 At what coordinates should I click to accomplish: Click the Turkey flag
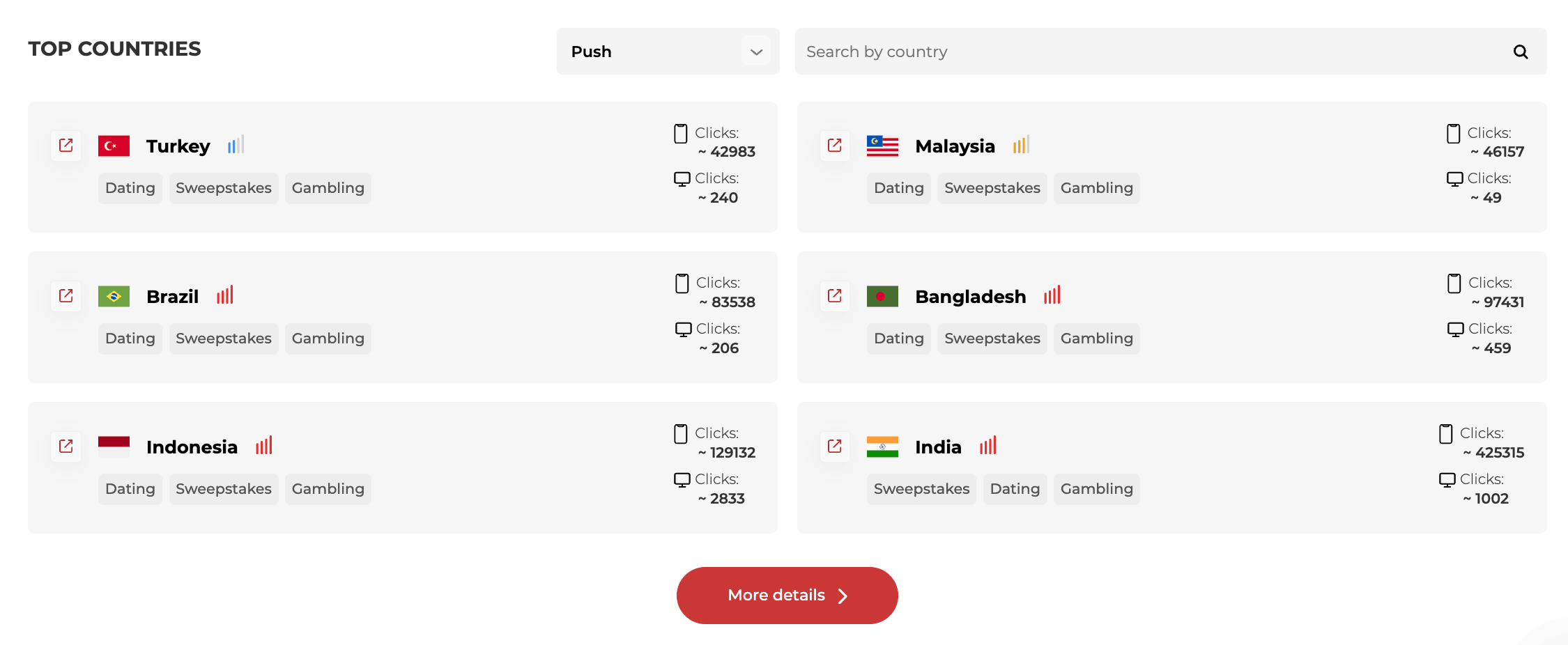pos(114,146)
